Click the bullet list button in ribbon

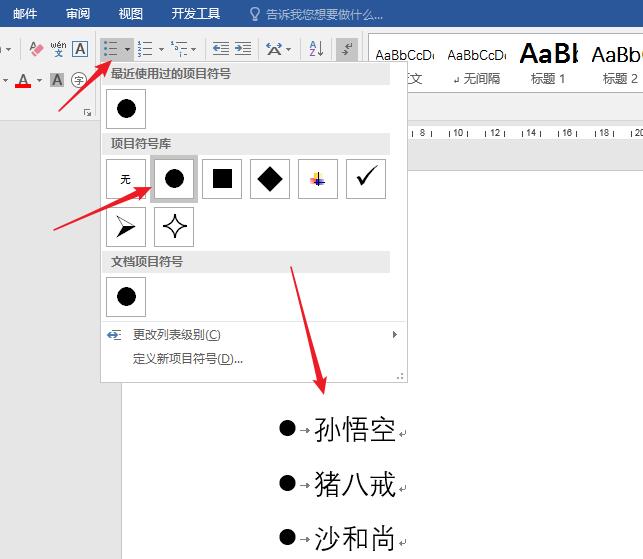[x=111, y=48]
